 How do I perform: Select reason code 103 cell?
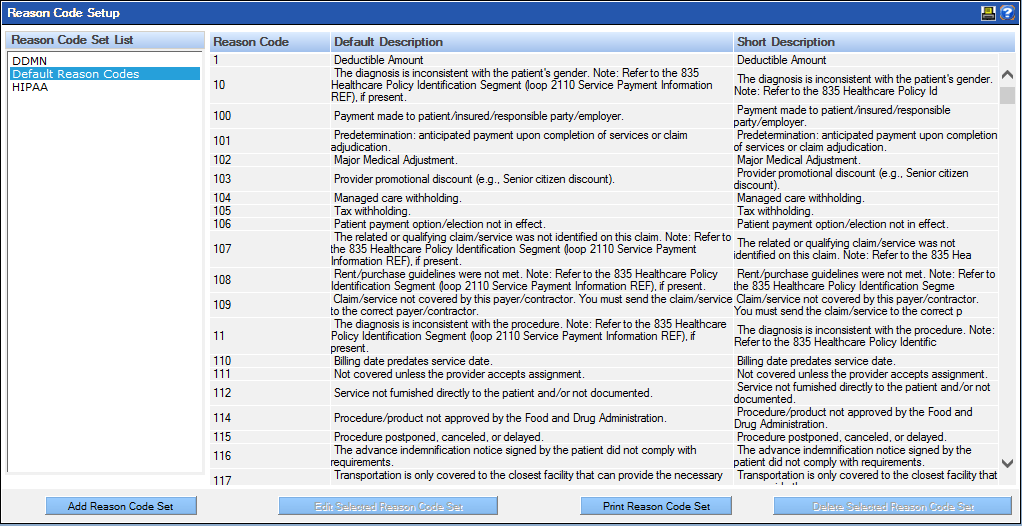[270, 179]
